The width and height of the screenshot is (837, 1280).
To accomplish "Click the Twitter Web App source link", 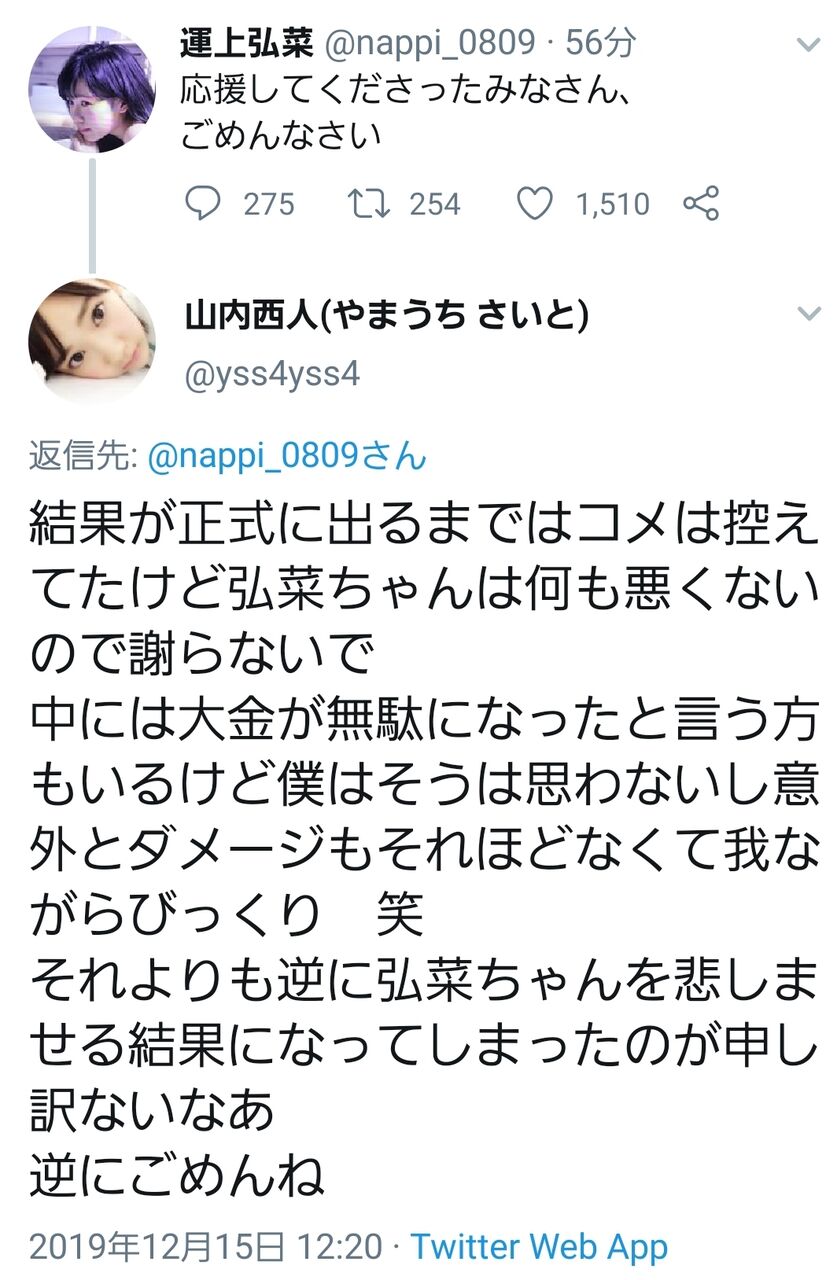I will pyautogui.click(x=539, y=1247).
